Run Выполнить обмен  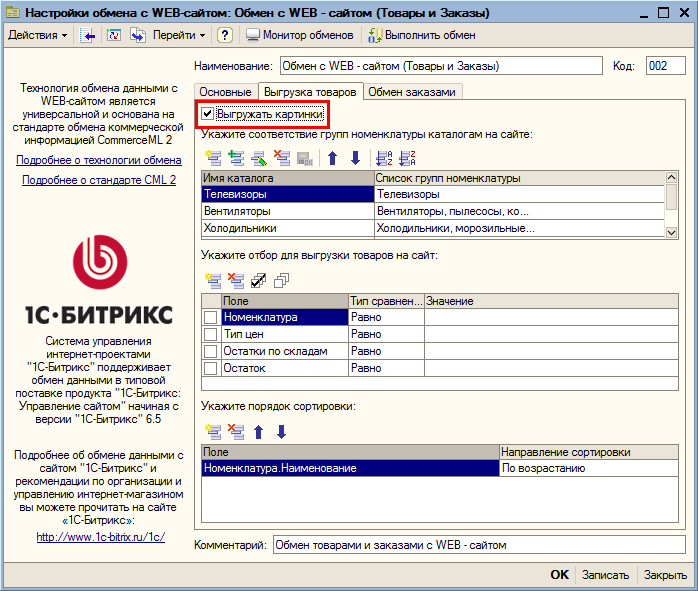[422, 35]
